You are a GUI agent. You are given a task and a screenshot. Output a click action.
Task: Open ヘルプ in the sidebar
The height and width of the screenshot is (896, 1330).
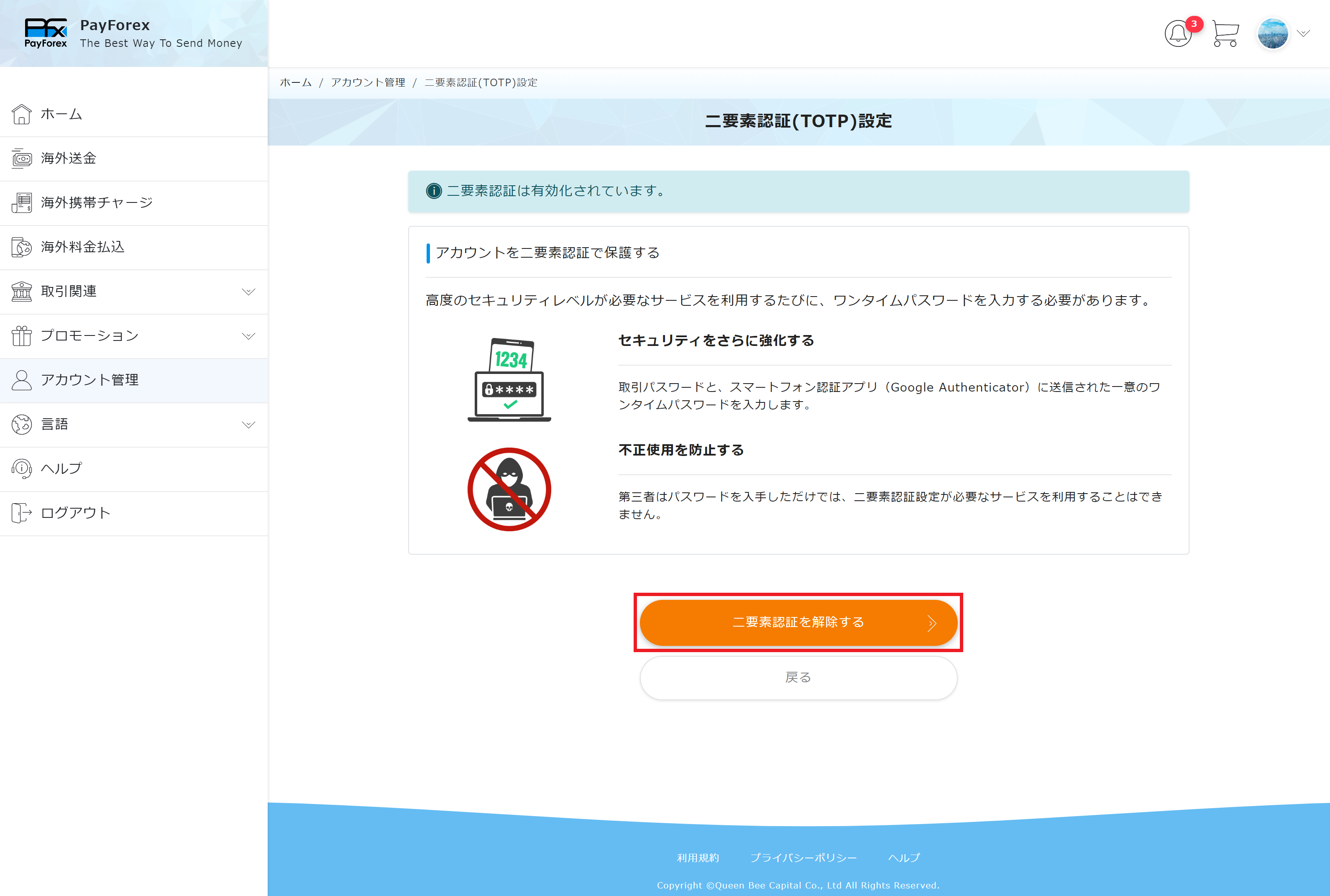pyautogui.click(x=134, y=468)
